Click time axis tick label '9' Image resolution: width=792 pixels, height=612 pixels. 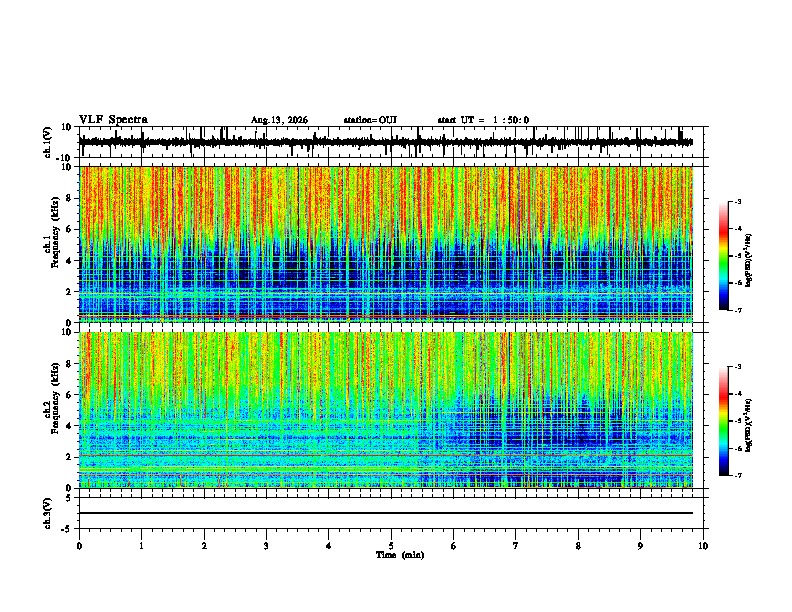coord(640,546)
